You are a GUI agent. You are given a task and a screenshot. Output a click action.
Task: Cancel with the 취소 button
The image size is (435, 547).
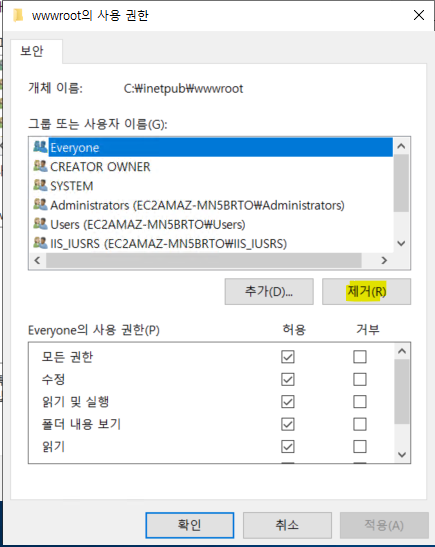tap(287, 525)
